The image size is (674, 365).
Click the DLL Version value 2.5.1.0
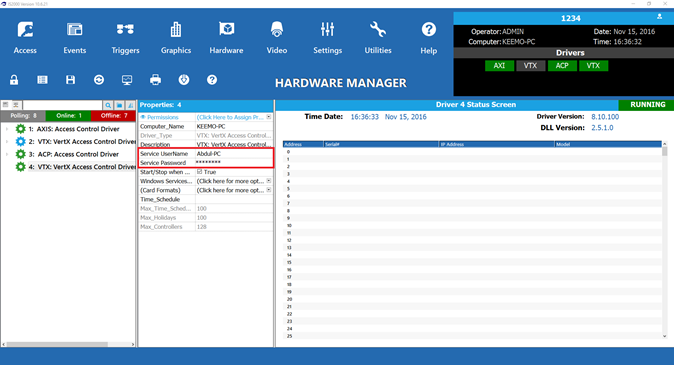coord(602,128)
